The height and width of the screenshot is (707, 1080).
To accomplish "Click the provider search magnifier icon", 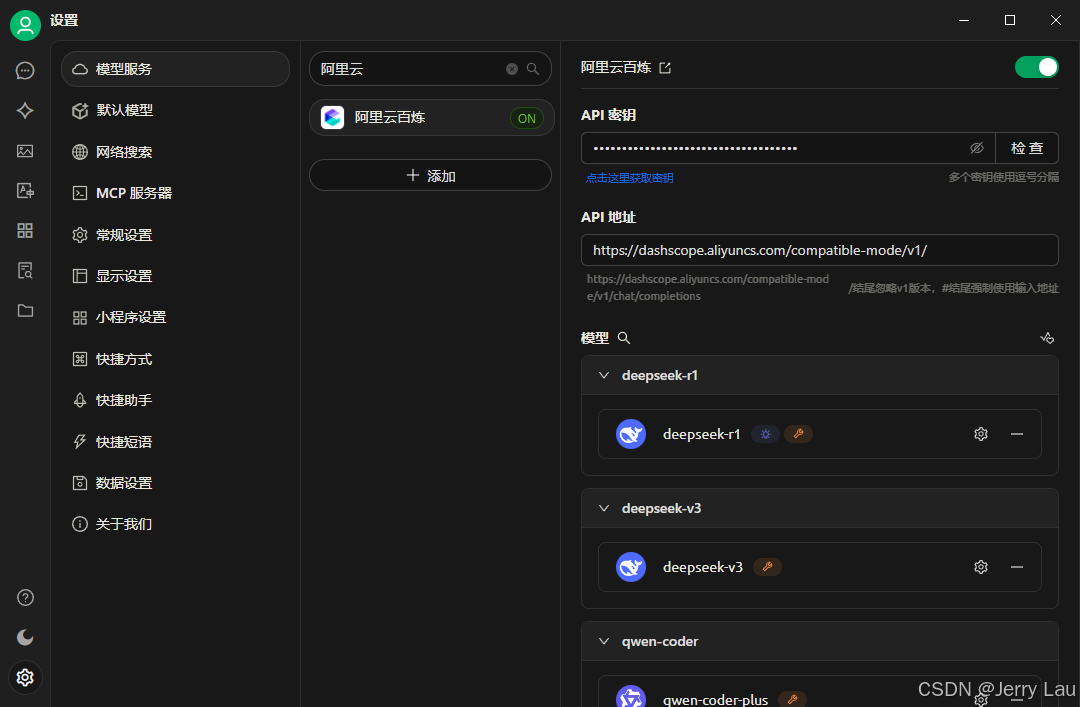I will pos(532,69).
